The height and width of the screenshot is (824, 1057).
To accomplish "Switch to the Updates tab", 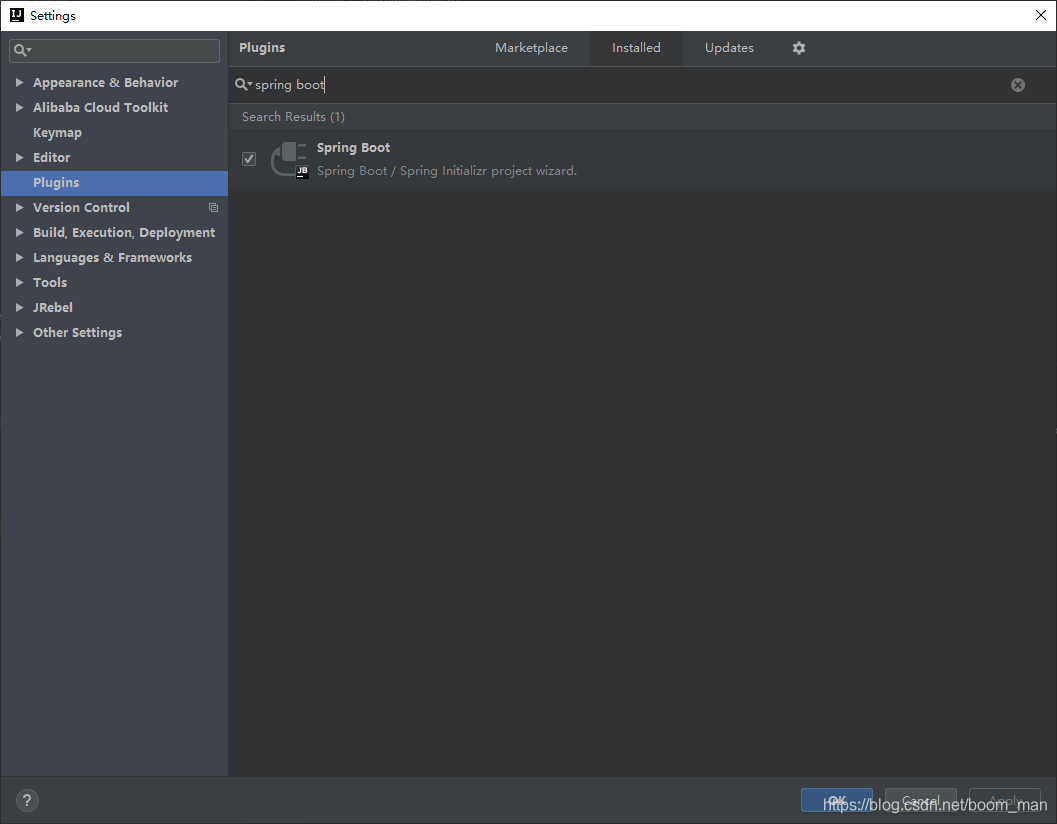I will coord(729,48).
